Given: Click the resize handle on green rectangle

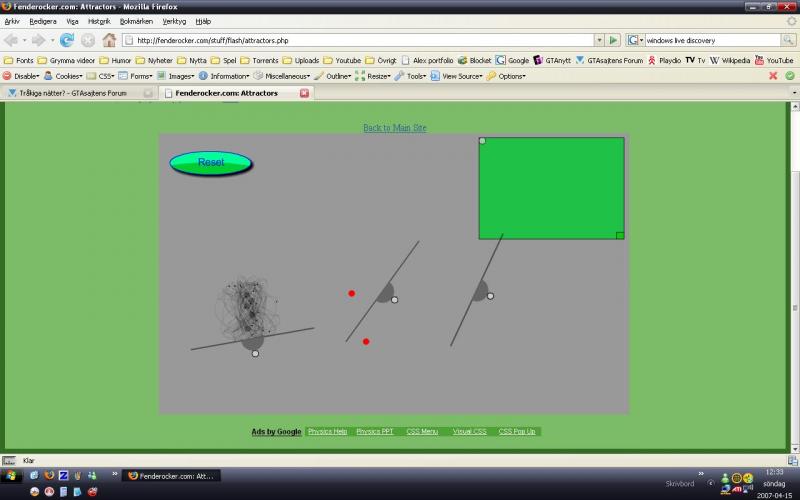Looking at the screenshot, I should pyautogui.click(x=620, y=235).
